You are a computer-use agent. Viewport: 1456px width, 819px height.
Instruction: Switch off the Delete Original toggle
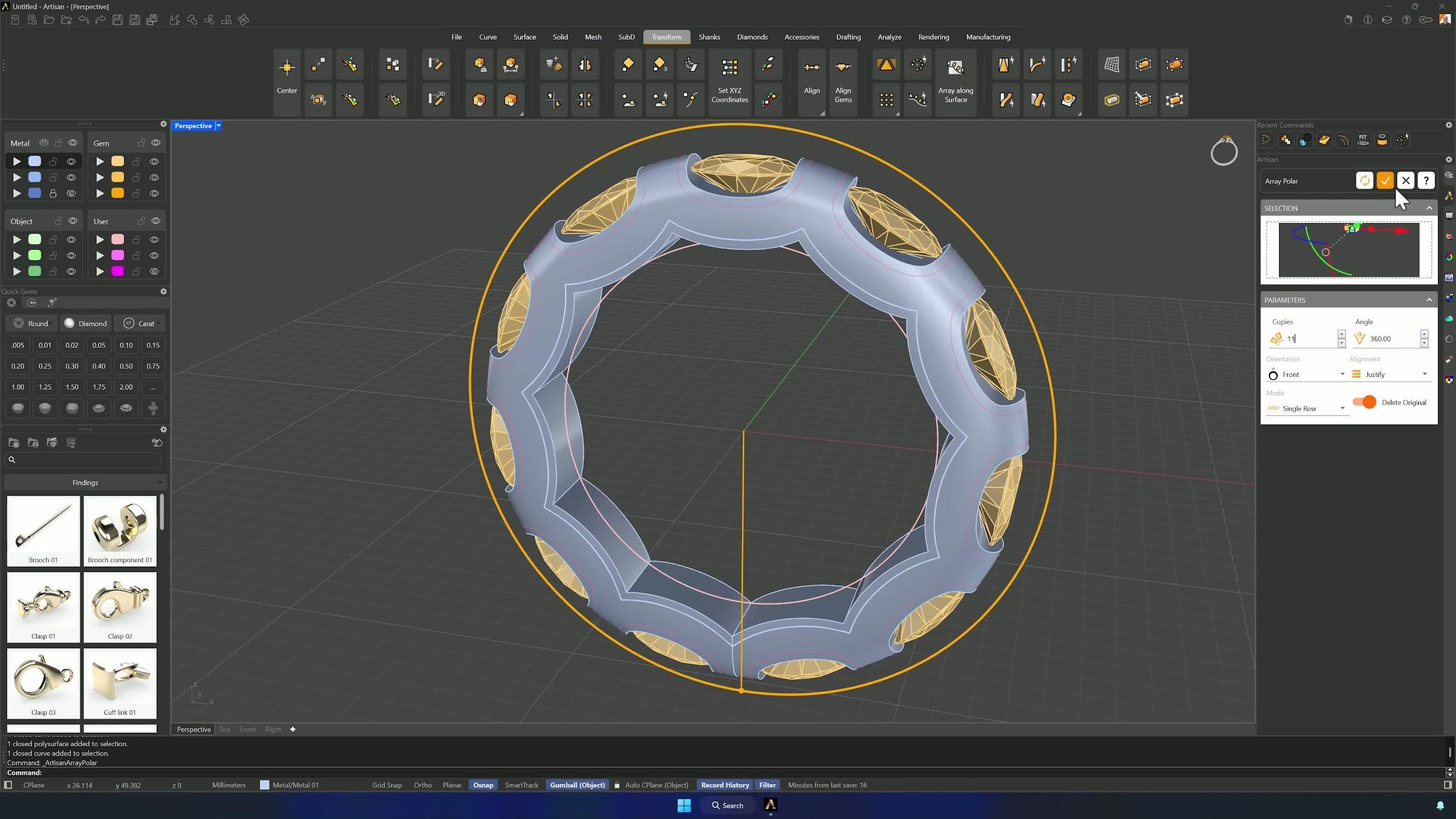tap(1364, 402)
